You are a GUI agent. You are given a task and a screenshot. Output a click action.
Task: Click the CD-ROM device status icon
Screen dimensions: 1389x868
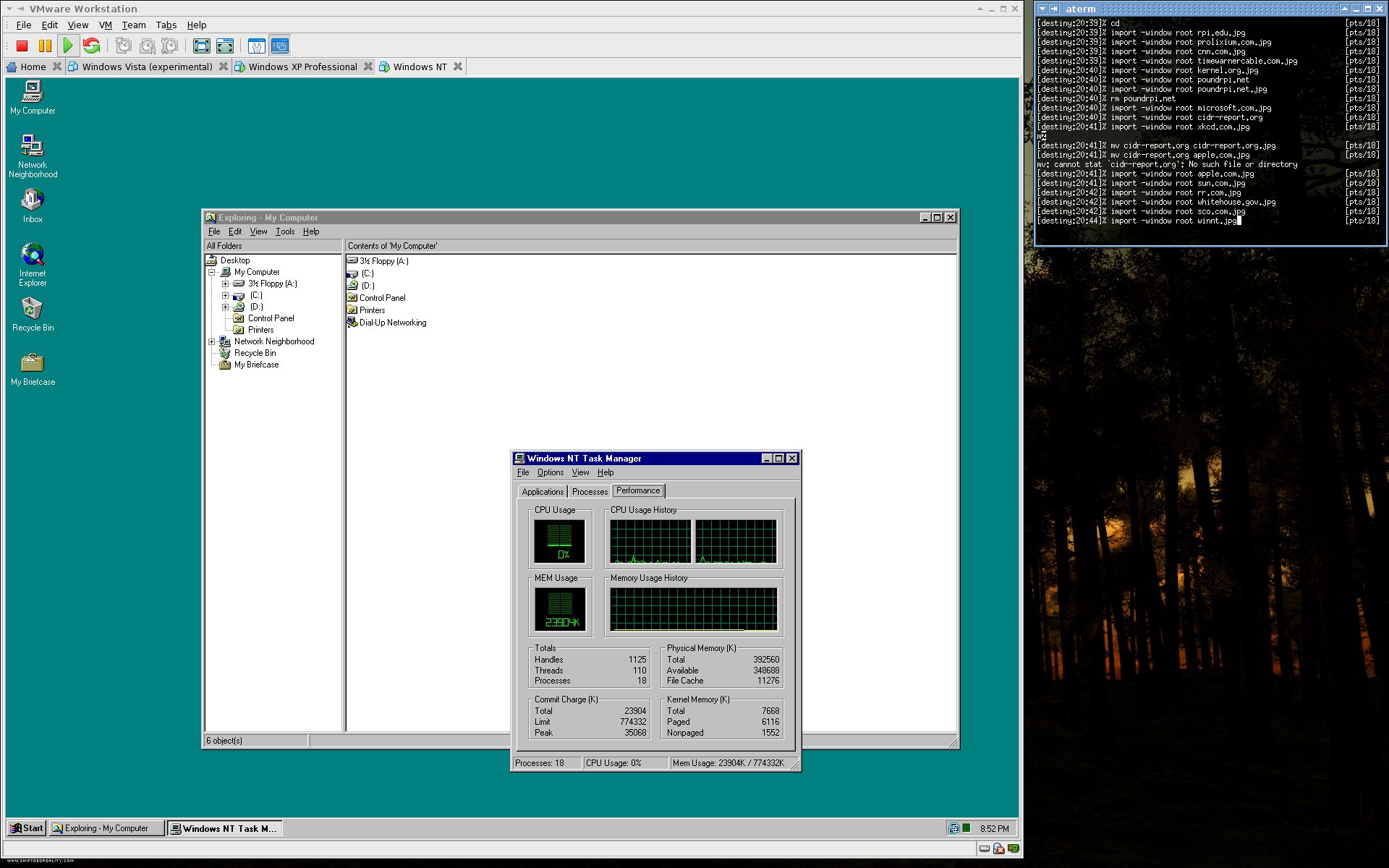[999, 848]
